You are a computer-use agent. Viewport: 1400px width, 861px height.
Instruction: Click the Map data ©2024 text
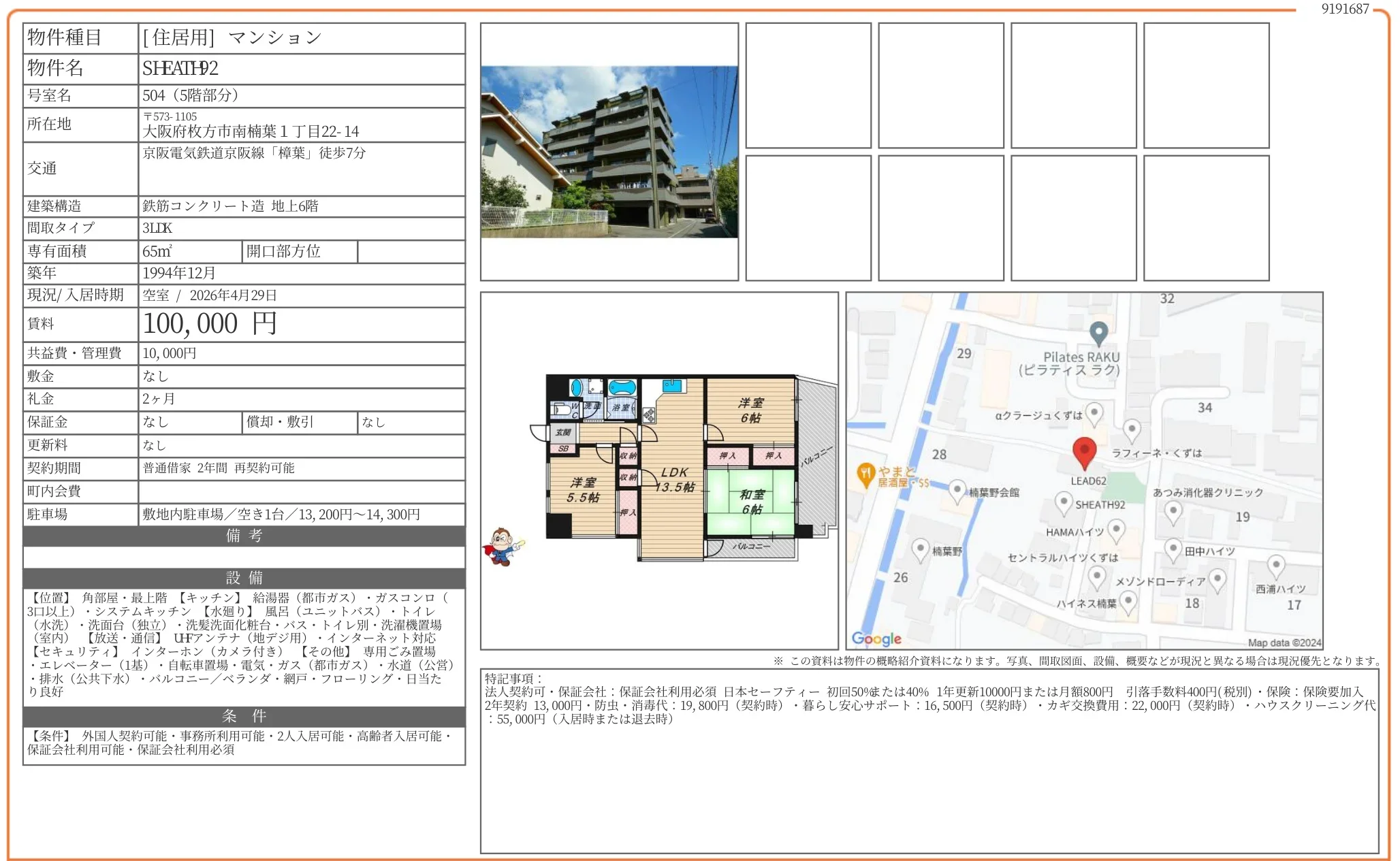(1284, 643)
